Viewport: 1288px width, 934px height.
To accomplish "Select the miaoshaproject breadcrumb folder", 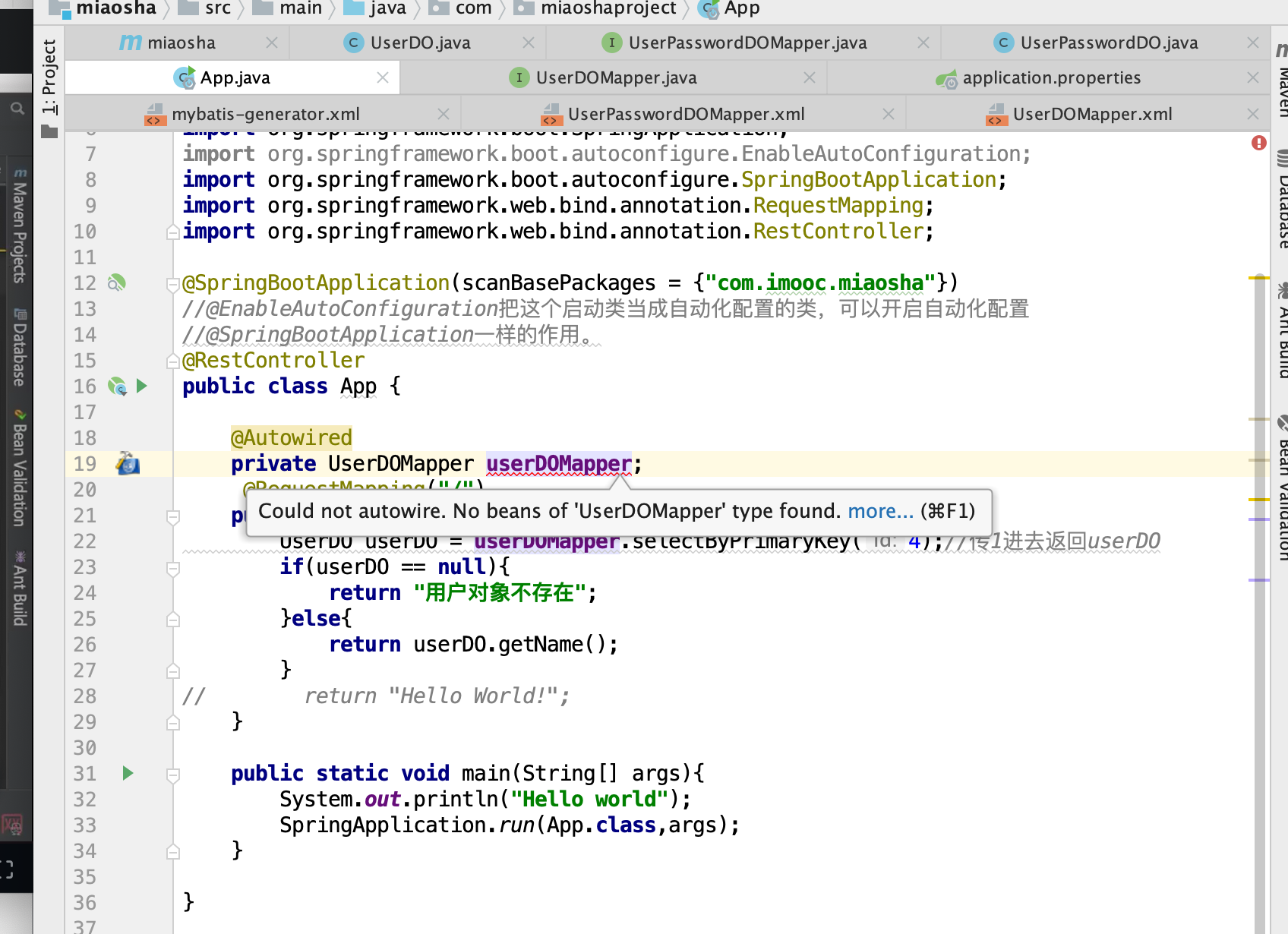I will pyautogui.click(x=608, y=8).
